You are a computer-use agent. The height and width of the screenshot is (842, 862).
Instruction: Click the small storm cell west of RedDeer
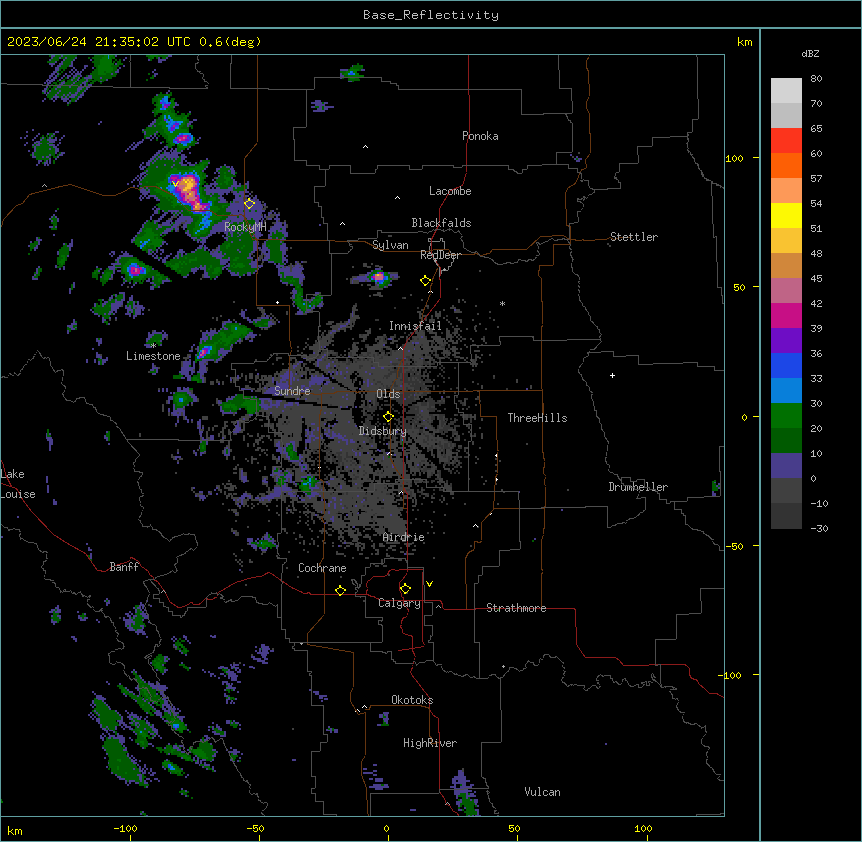point(379,276)
